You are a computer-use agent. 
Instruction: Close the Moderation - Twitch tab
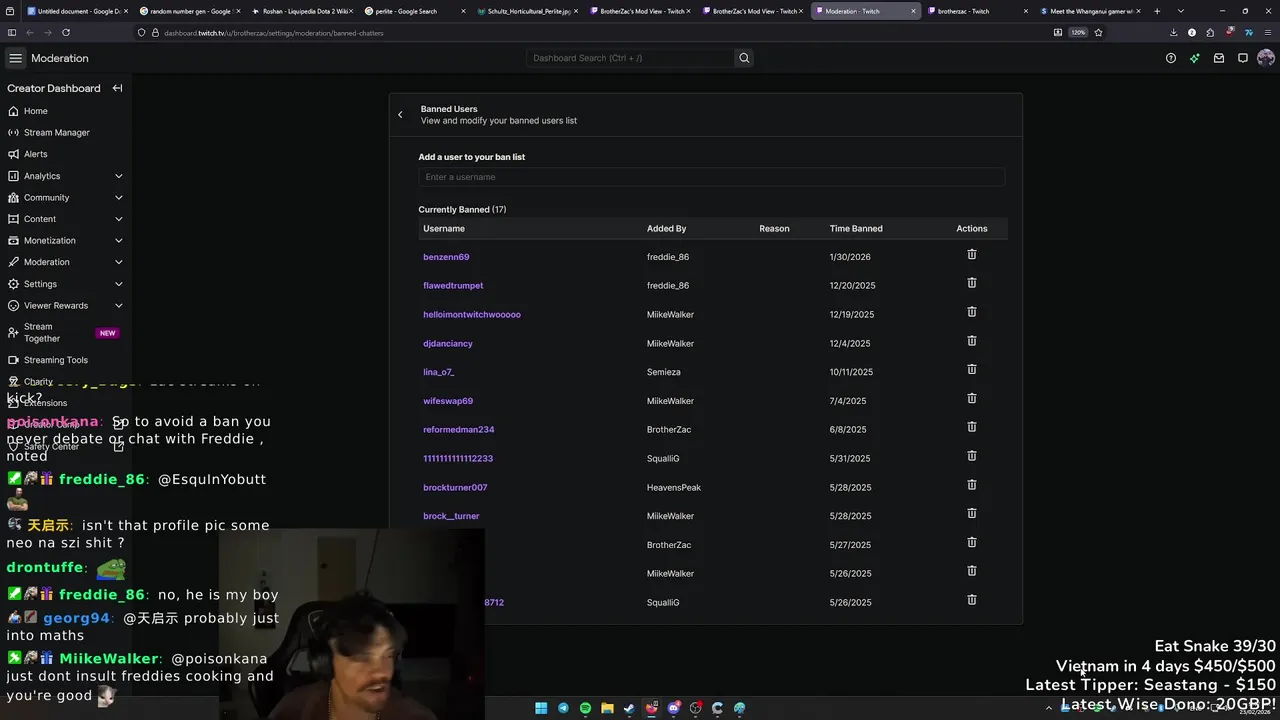[x=913, y=11]
